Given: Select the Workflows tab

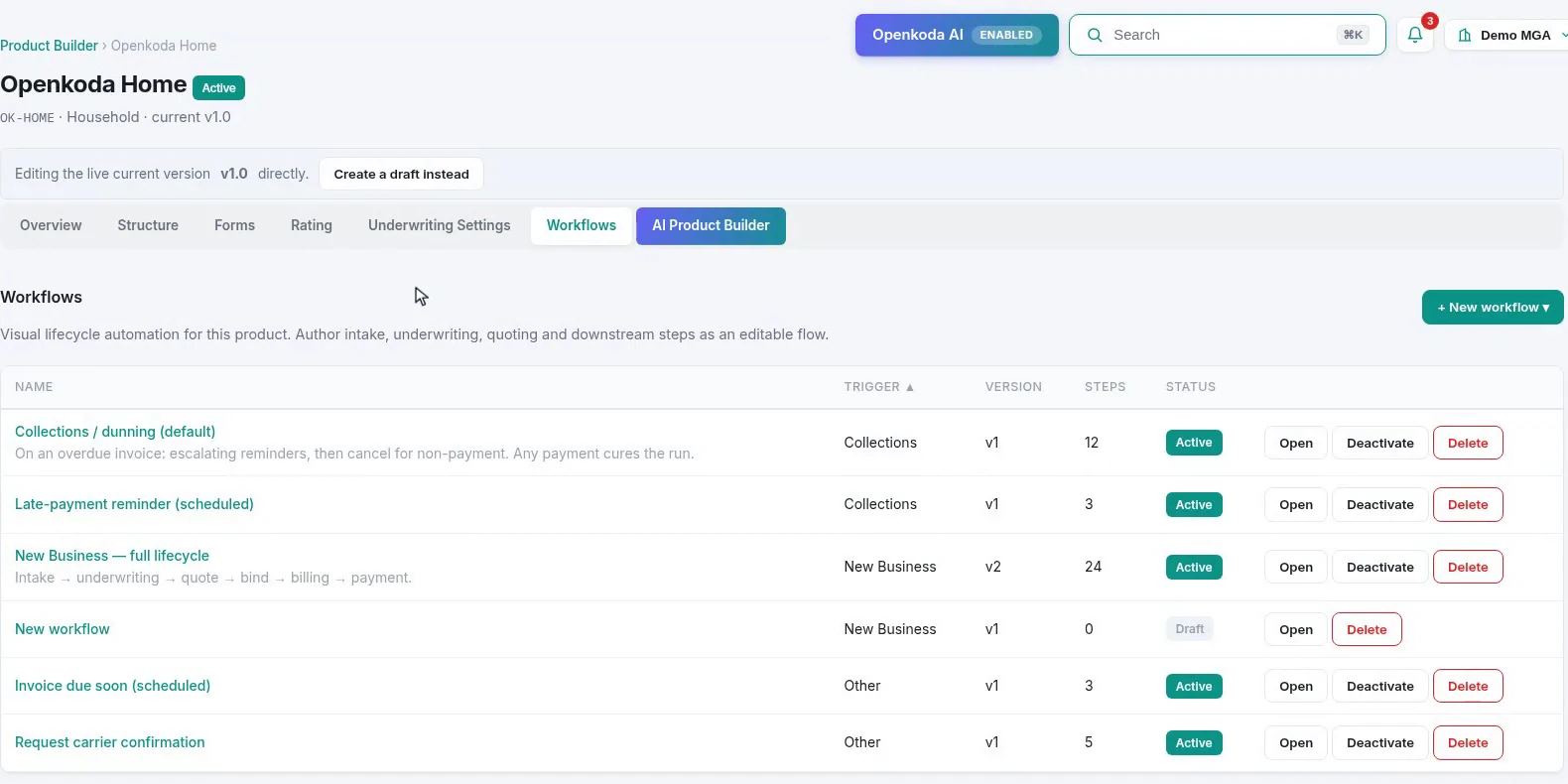Looking at the screenshot, I should point(582,225).
